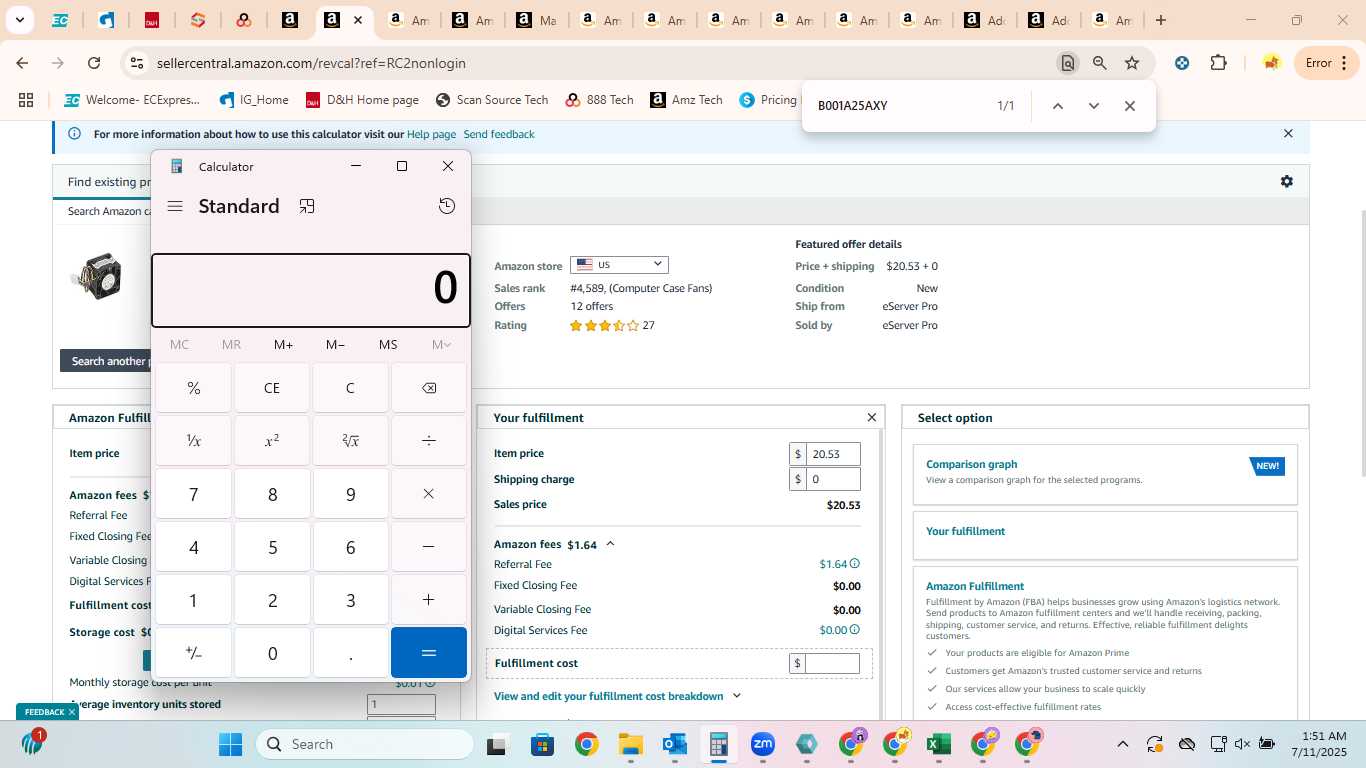The height and width of the screenshot is (768, 1366).
Task: Close the active Amazon browser tab
Action: click(x=358, y=20)
